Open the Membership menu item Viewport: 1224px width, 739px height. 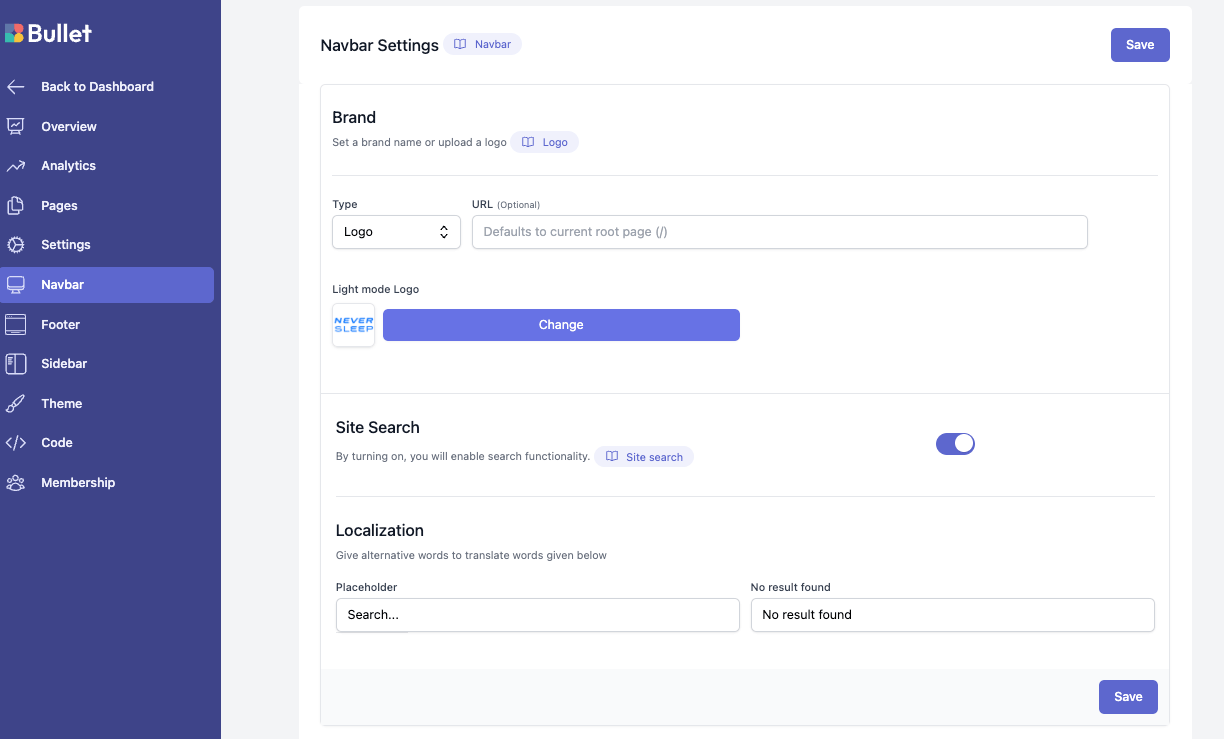[x=78, y=483]
